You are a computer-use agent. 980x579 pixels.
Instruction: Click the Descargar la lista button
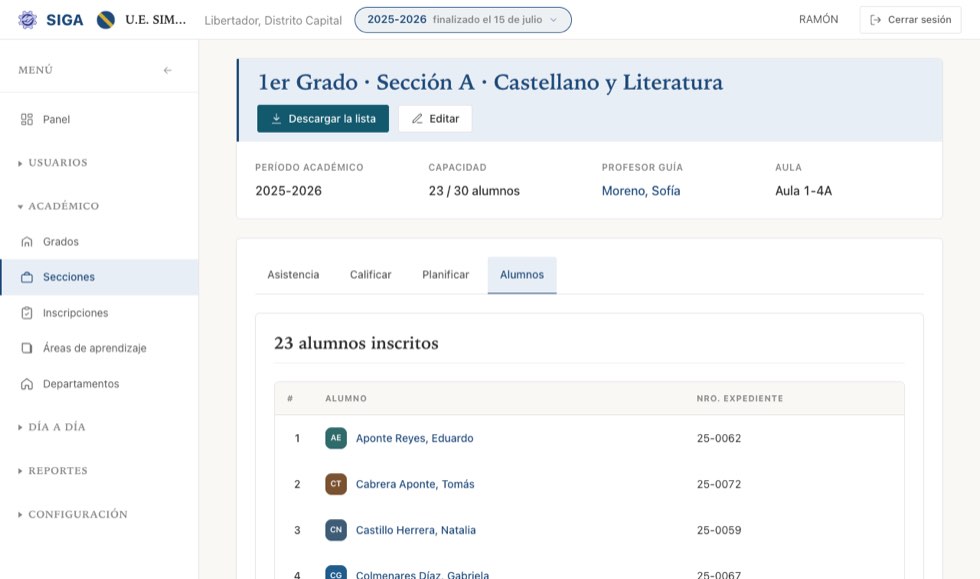(x=323, y=119)
